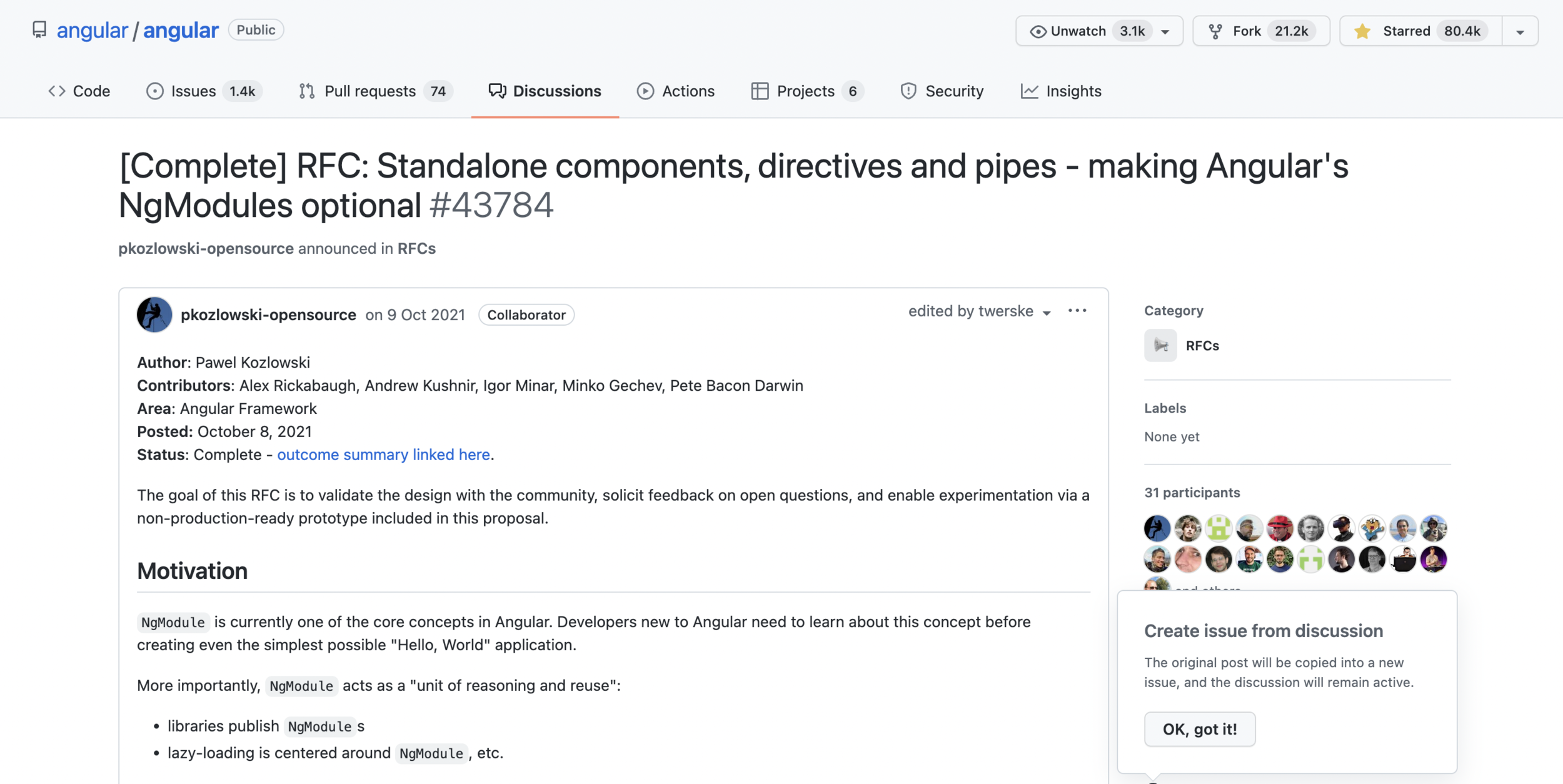Click the RFCs category megaphone icon

1160,346
